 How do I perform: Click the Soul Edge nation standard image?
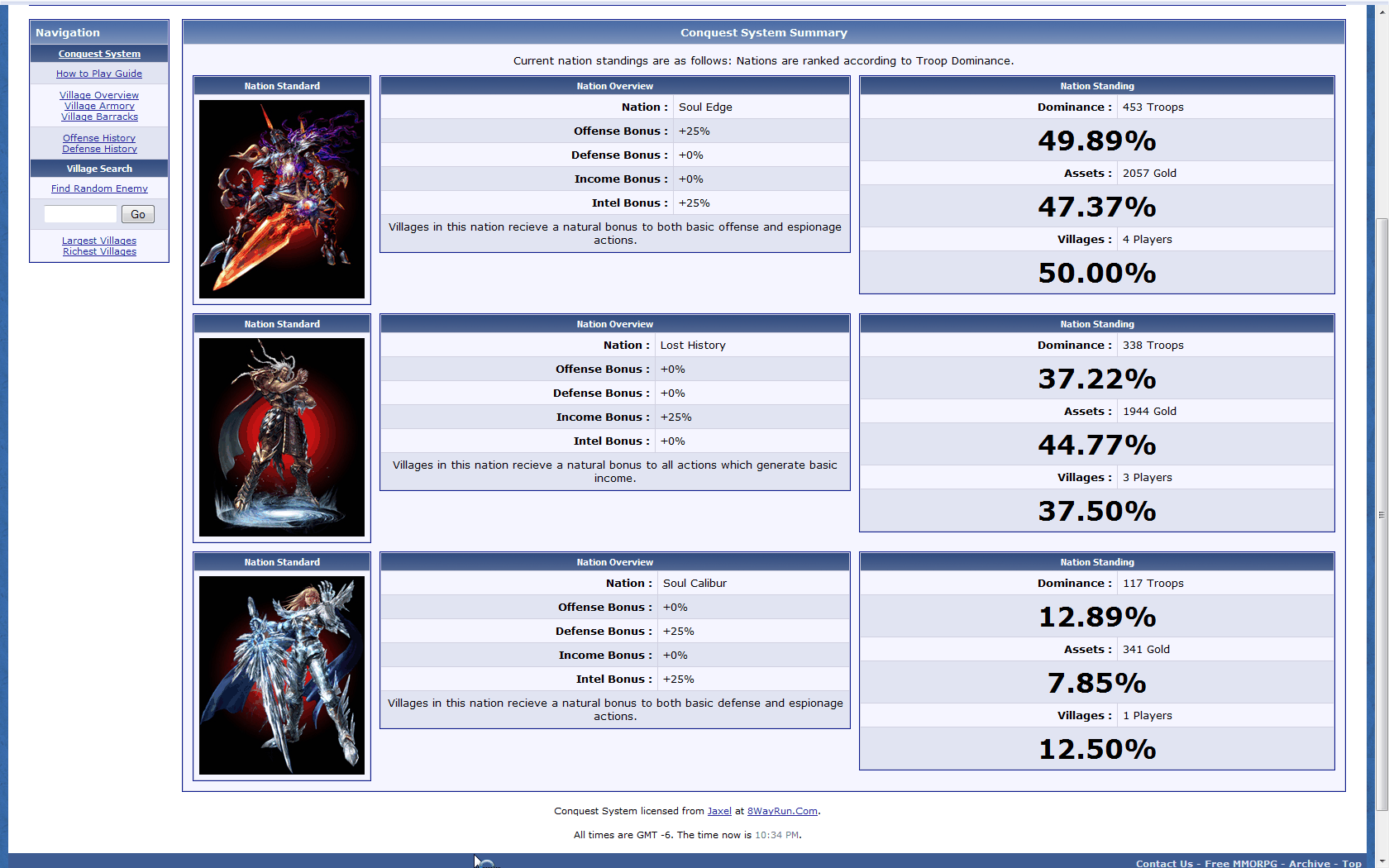tap(282, 199)
